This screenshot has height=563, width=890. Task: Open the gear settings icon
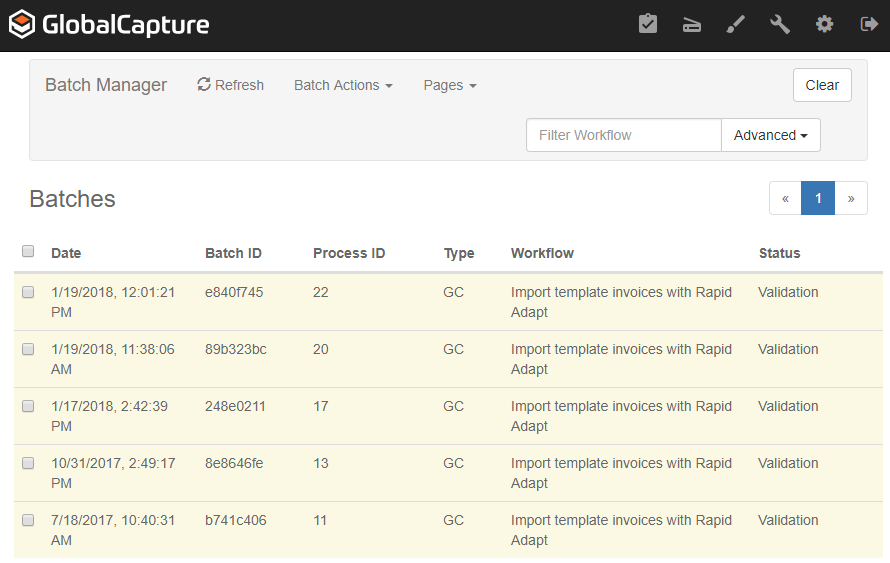point(824,24)
